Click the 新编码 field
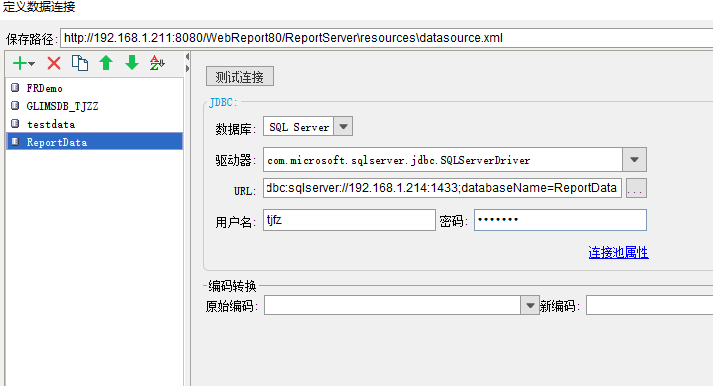 tap(649, 305)
